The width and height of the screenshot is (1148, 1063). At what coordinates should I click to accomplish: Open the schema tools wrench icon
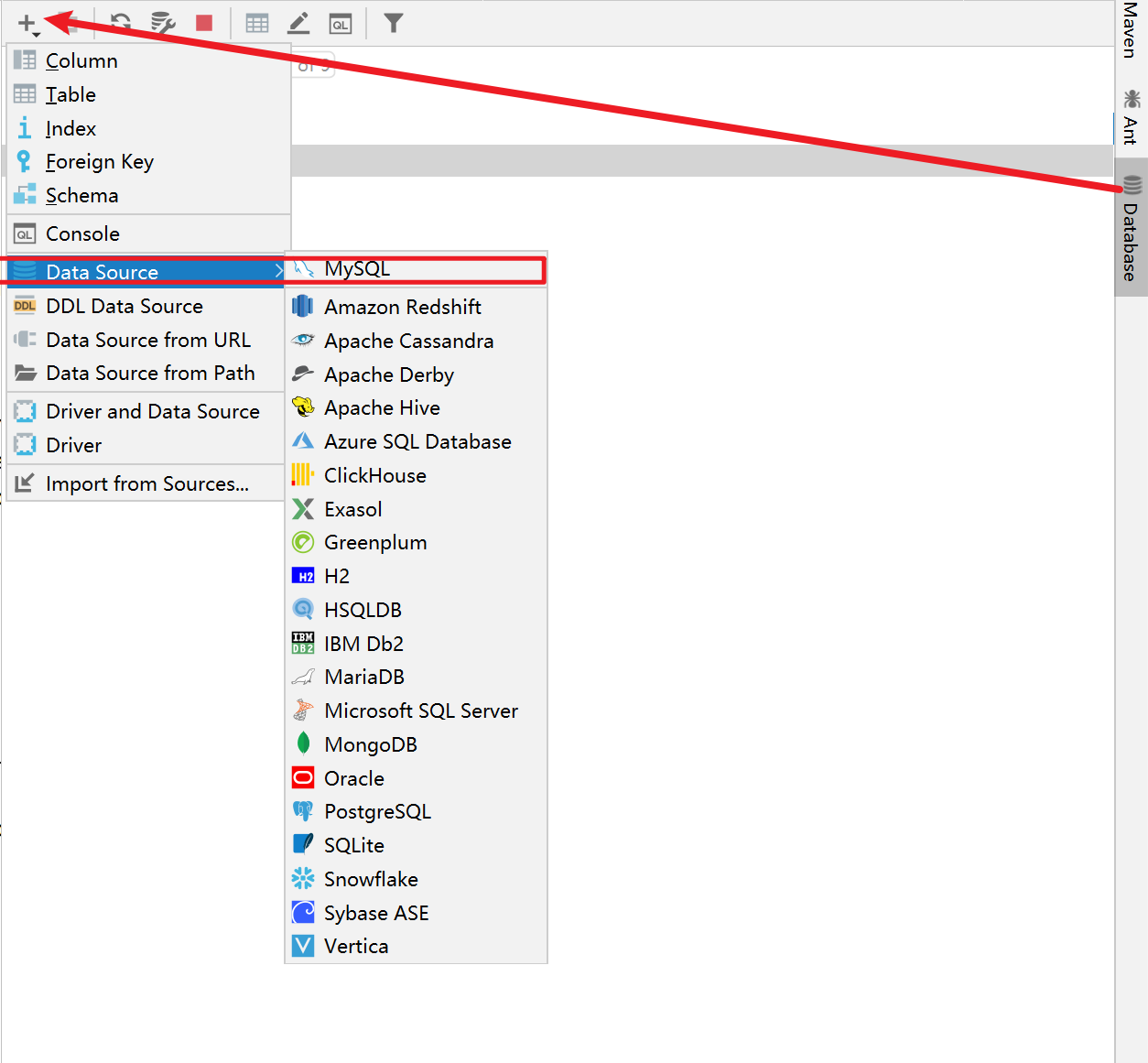coord(163,23)
